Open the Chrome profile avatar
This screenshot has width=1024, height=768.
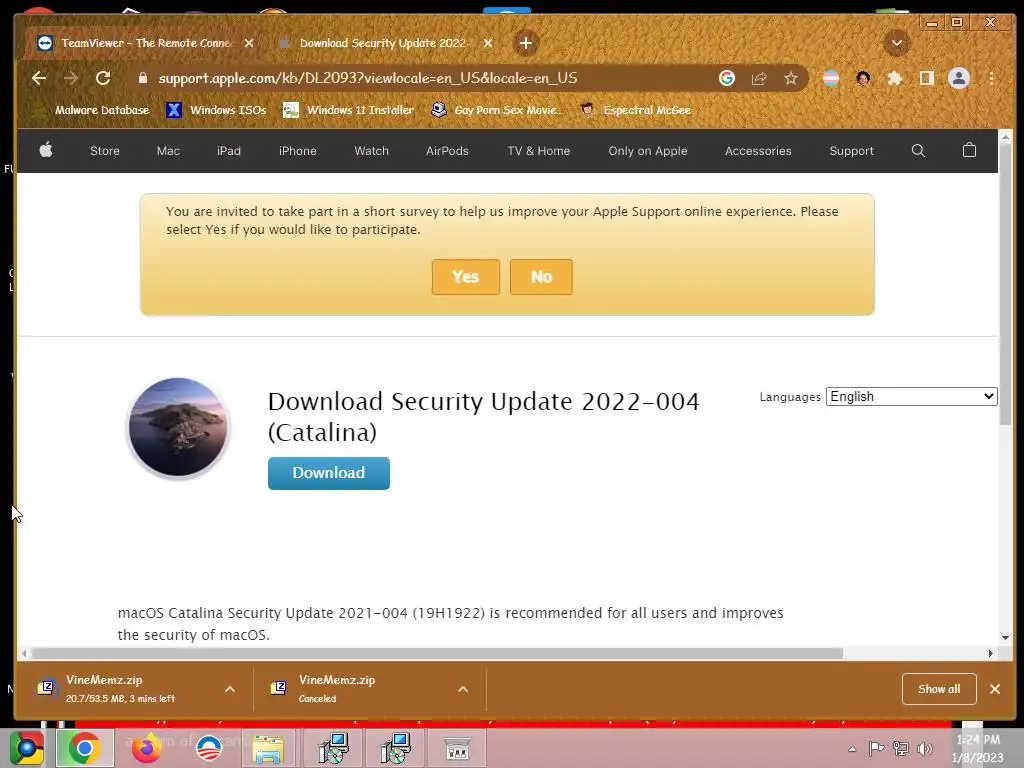(959, 78)
